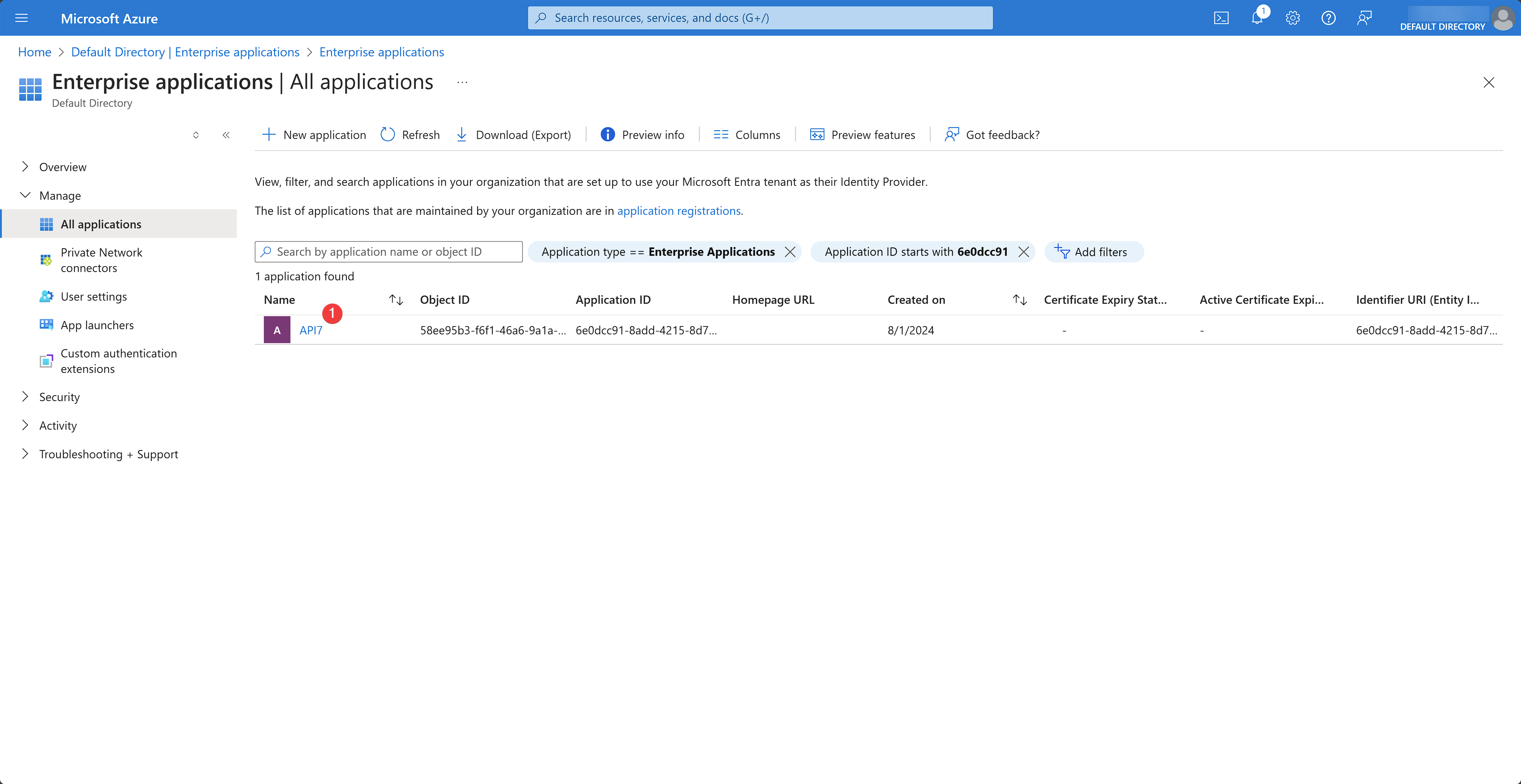Edit the Application ID starts with 6e0dcc91 filter
Viewport: 1521px width, 784px height.
click(x=916, y=252)
